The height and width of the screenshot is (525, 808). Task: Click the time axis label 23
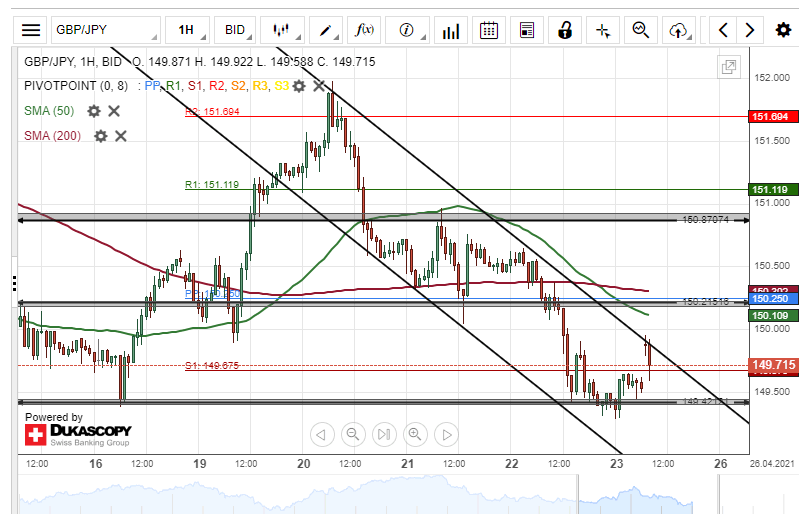point(616,464)
